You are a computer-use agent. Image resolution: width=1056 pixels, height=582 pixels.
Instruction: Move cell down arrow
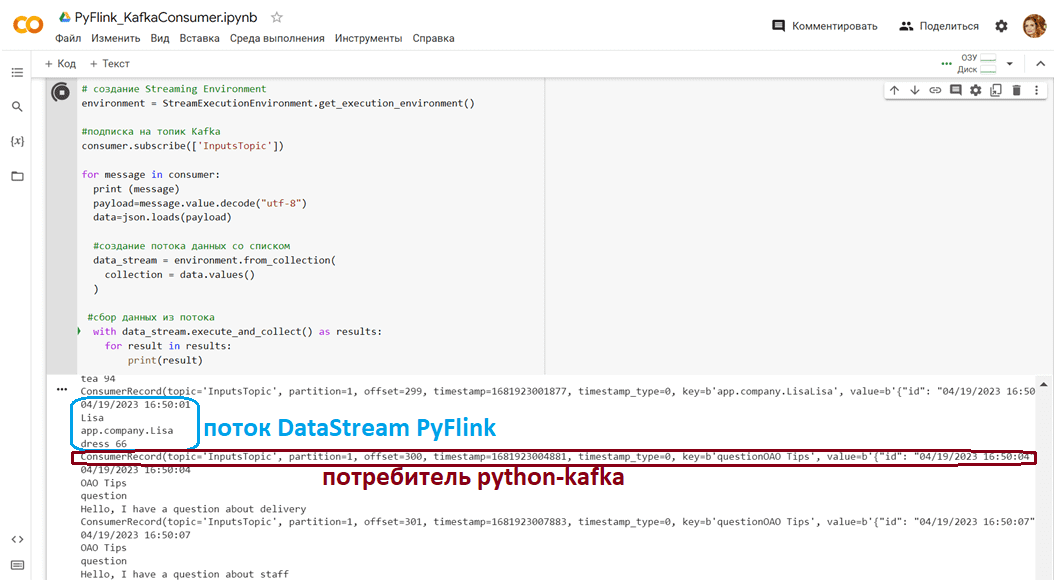tap(915, 90)
